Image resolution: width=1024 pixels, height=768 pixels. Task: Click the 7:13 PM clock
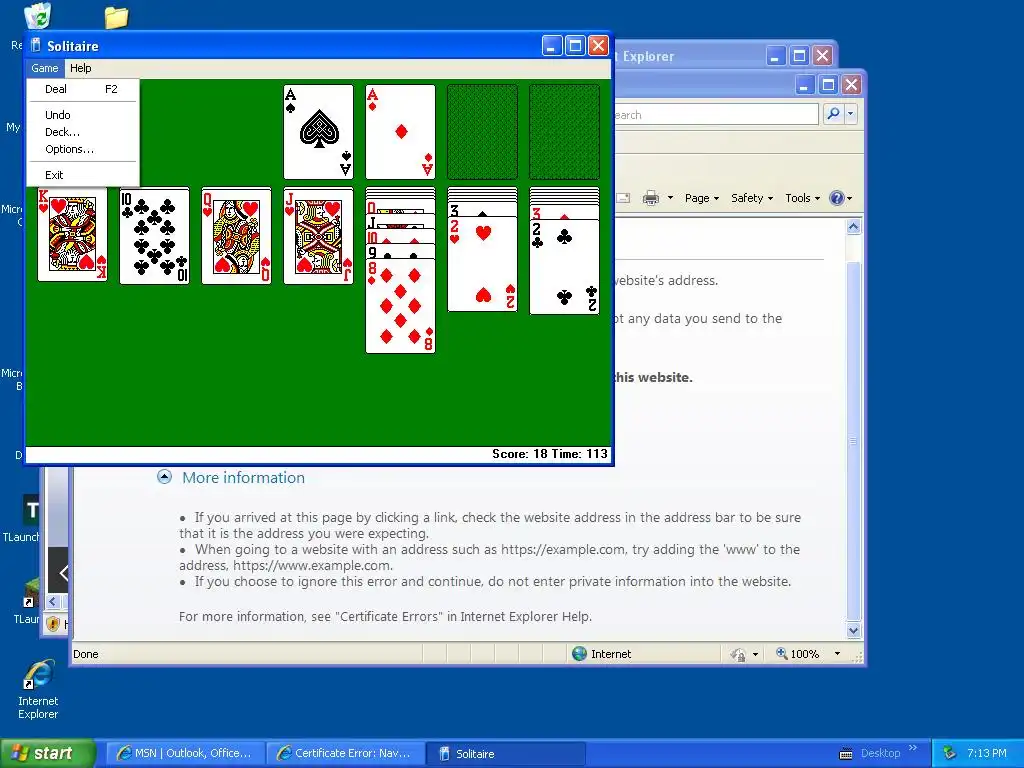pos(987,753)
